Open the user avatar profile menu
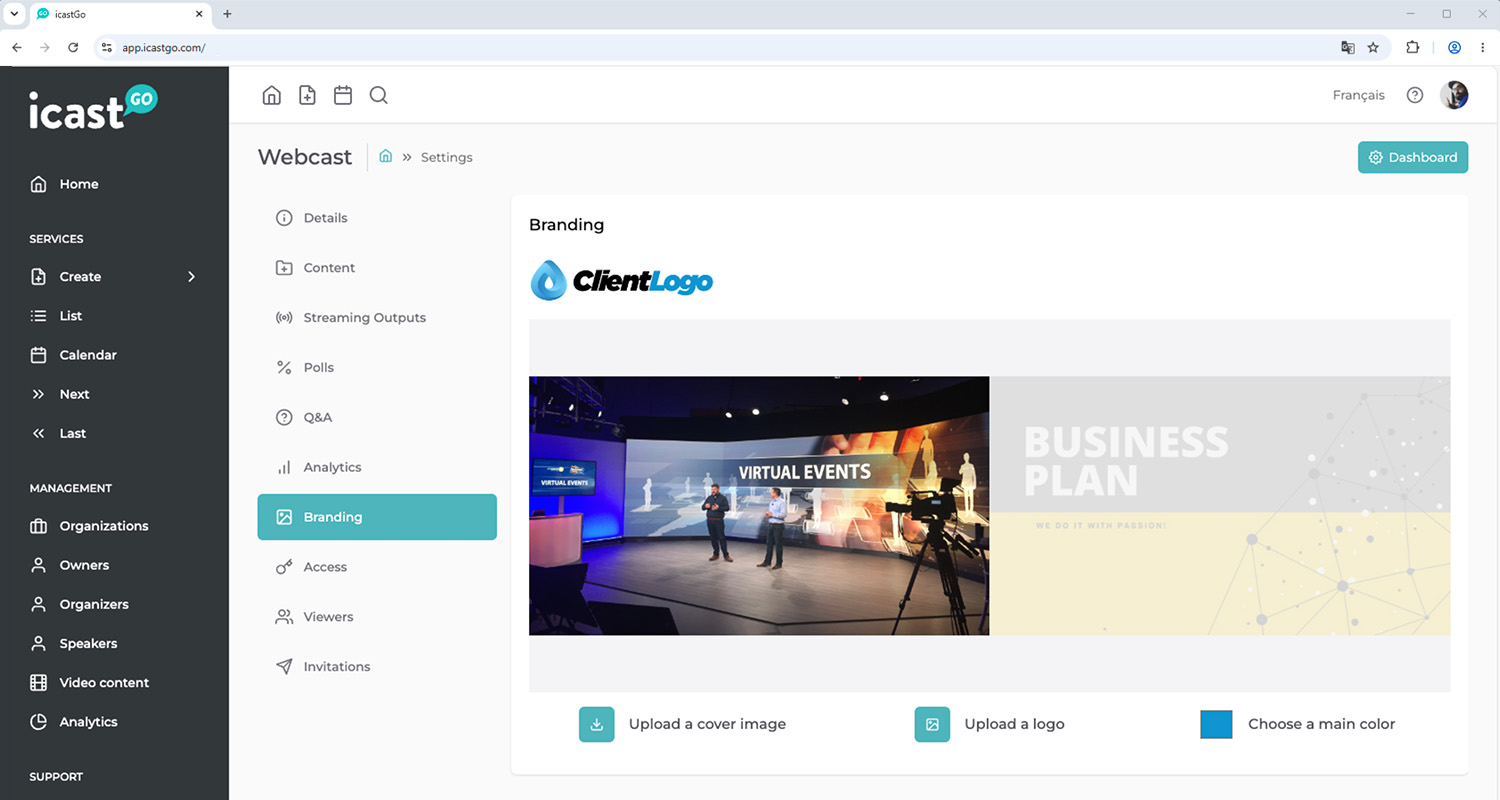 1454,95
